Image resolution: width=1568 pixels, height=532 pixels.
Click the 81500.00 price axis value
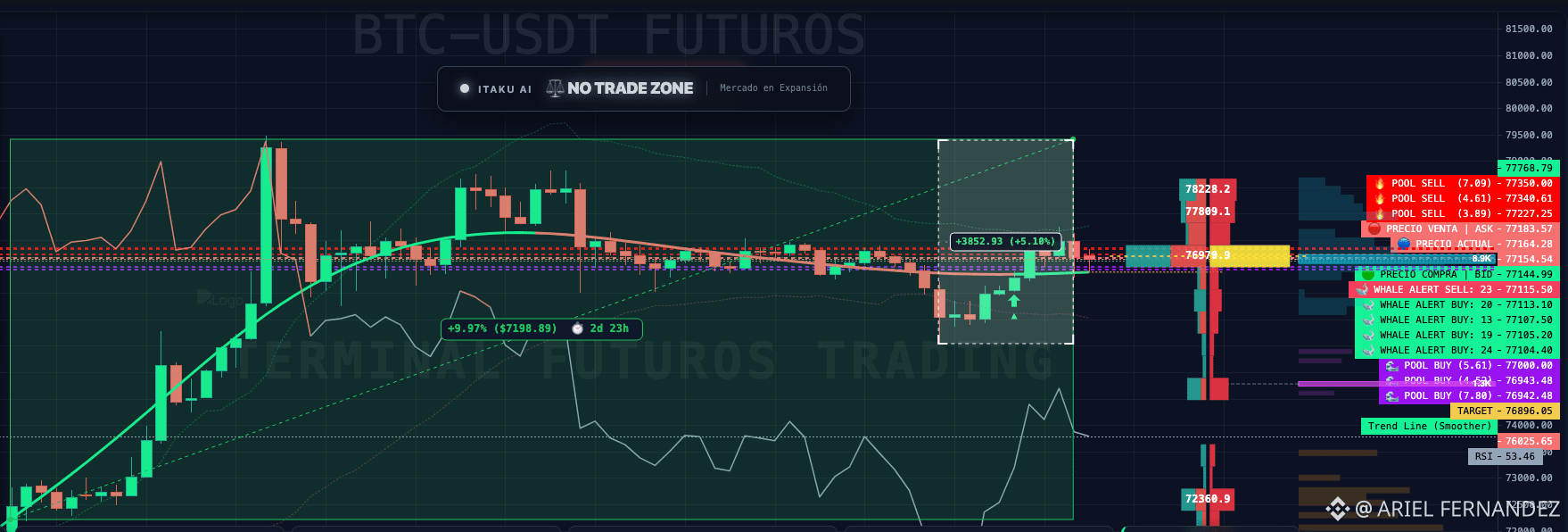pyautogui.click(x=1529, y=29)
